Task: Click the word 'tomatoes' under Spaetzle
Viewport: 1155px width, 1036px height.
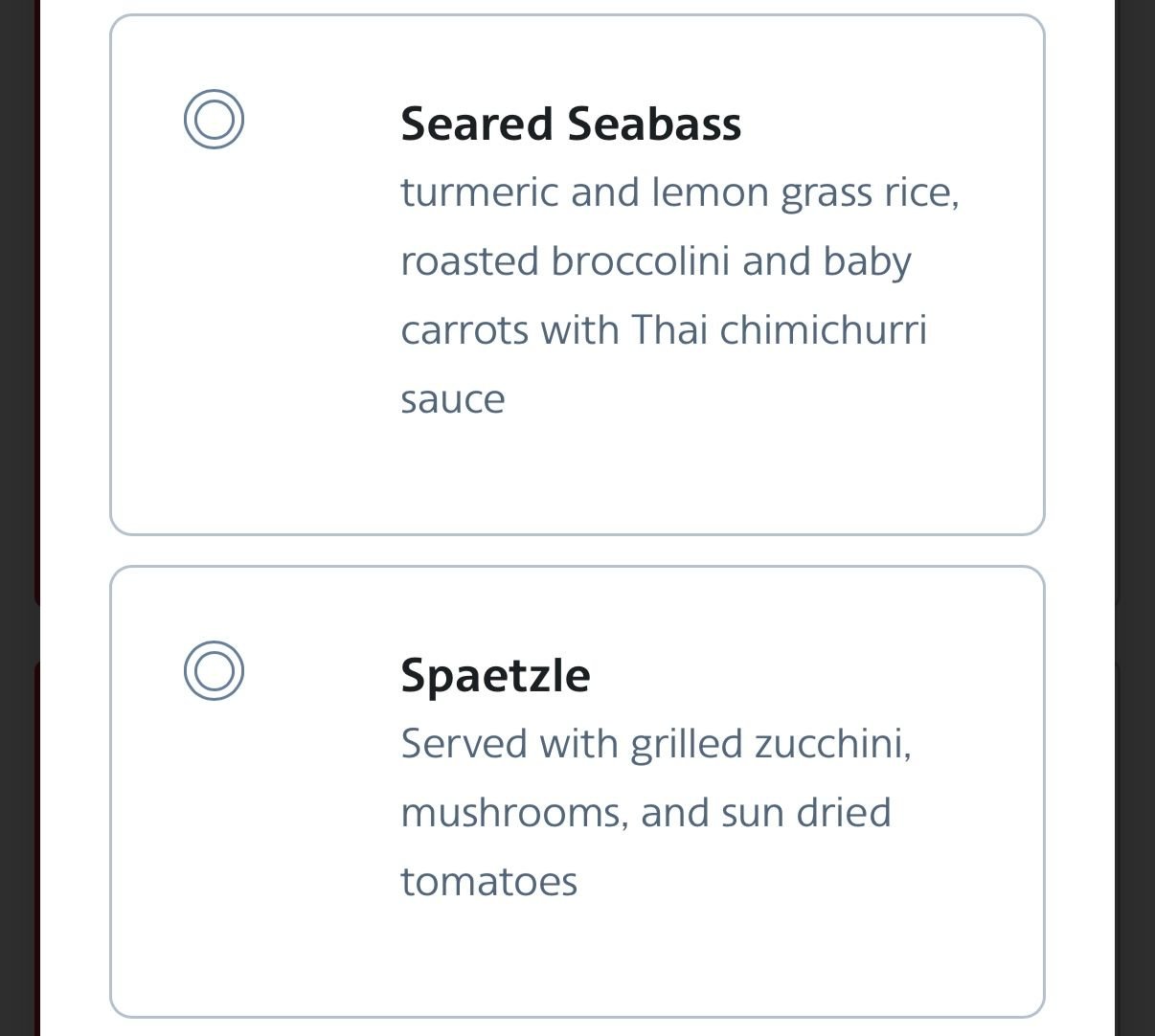Action: (x=488, y=882)
